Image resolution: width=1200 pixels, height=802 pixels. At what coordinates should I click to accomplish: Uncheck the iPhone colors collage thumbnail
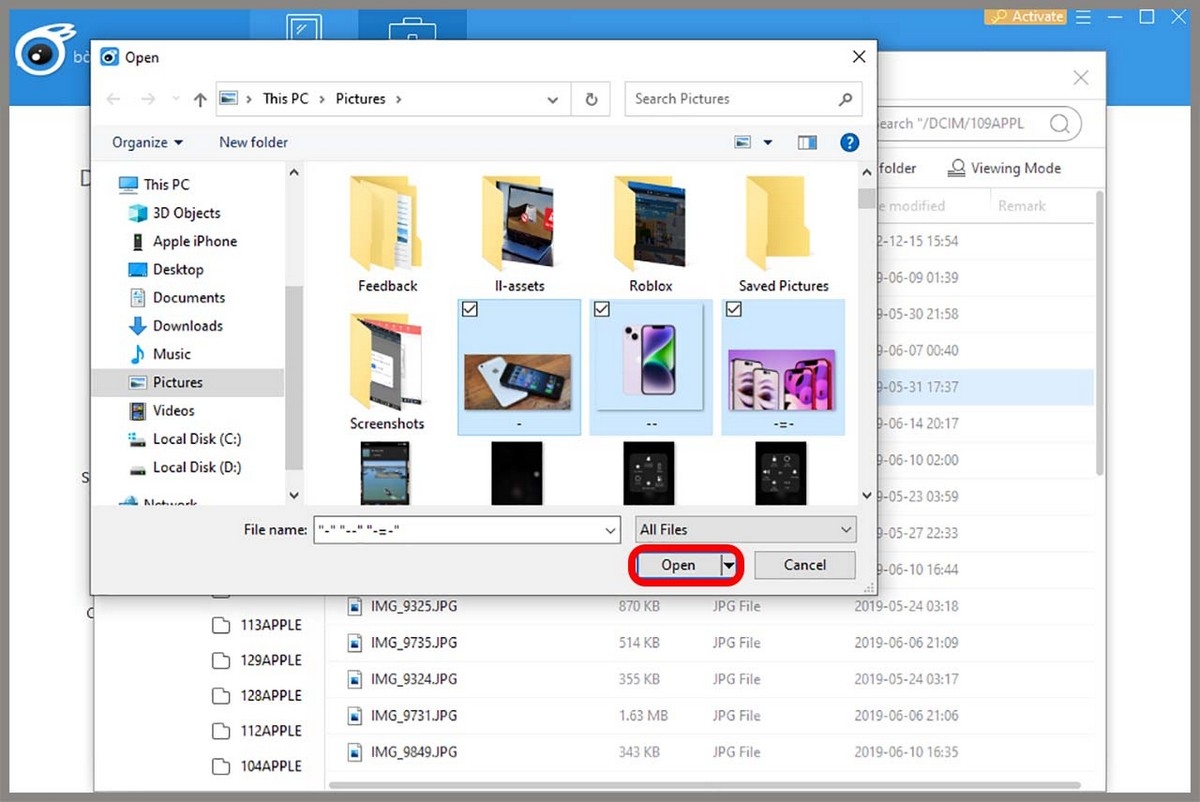[734, 309]
